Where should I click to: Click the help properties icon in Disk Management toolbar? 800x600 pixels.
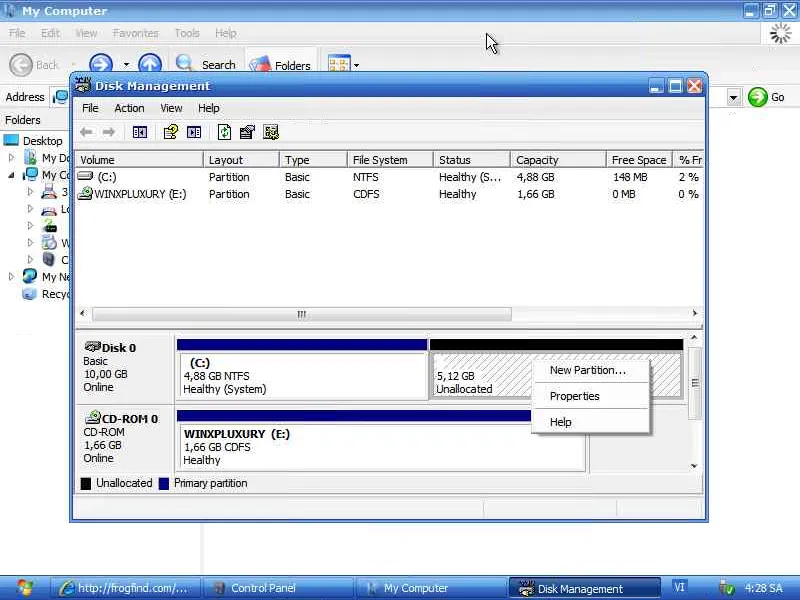(x=170, y=132)
